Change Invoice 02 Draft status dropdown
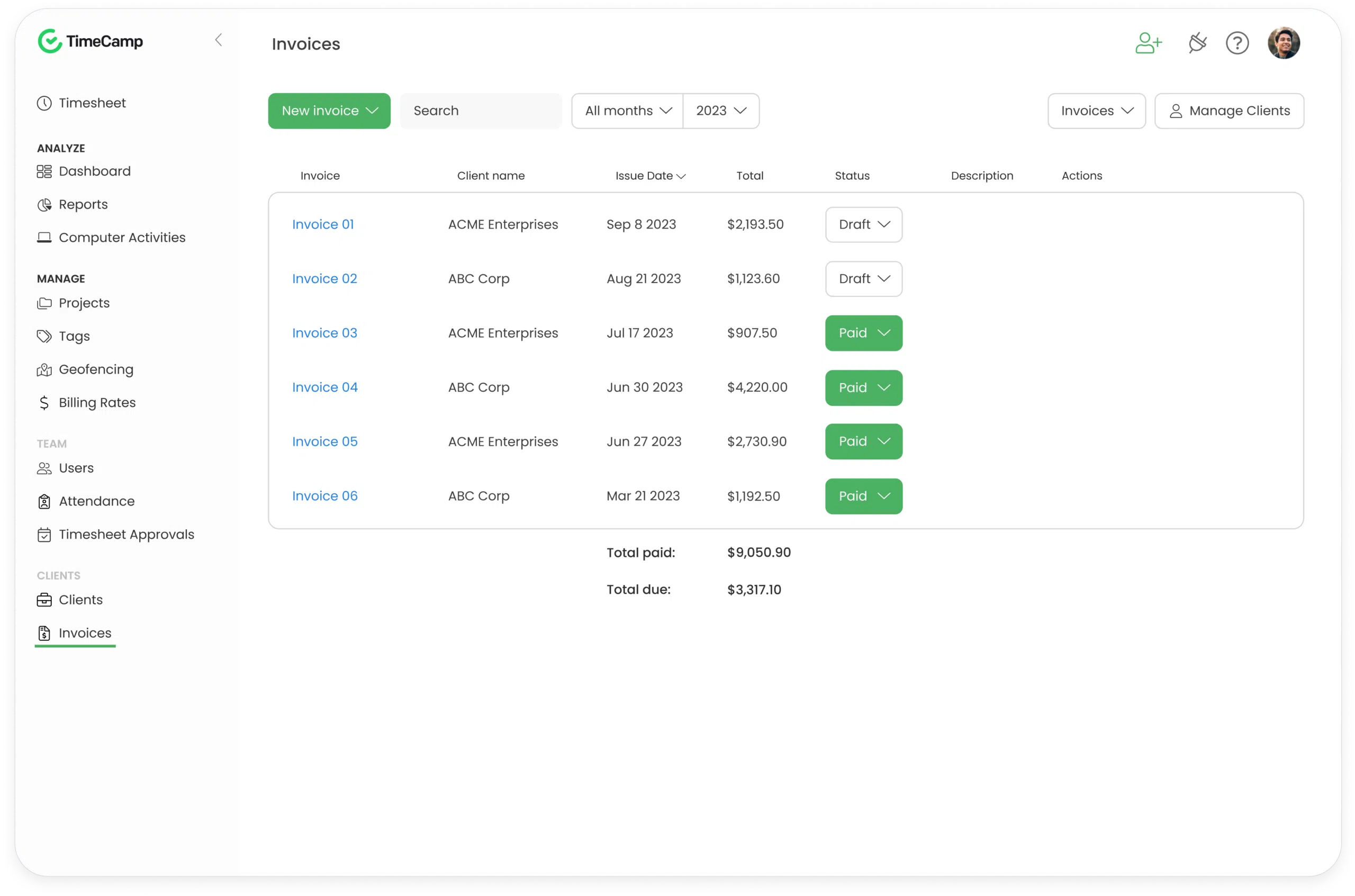This screenshot has width=1355, height=896. pyautogui.click(x=863, y=279)
